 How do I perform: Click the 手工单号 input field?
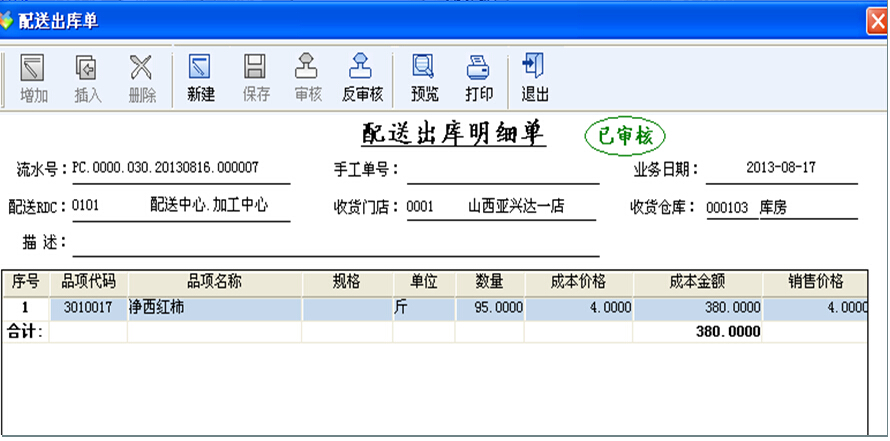[502, 170]
